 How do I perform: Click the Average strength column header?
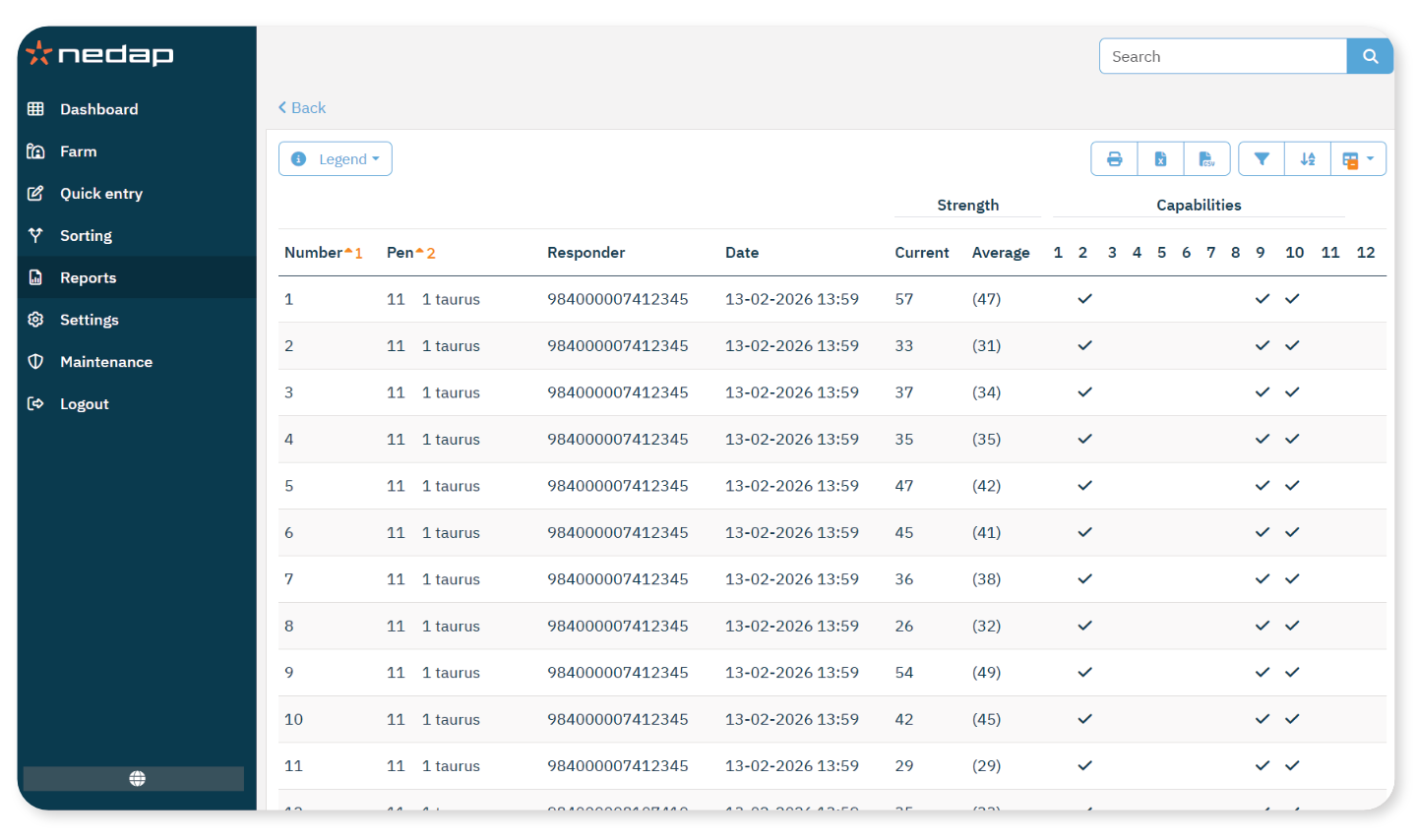pyautogui.click(x=1001, y=253)
